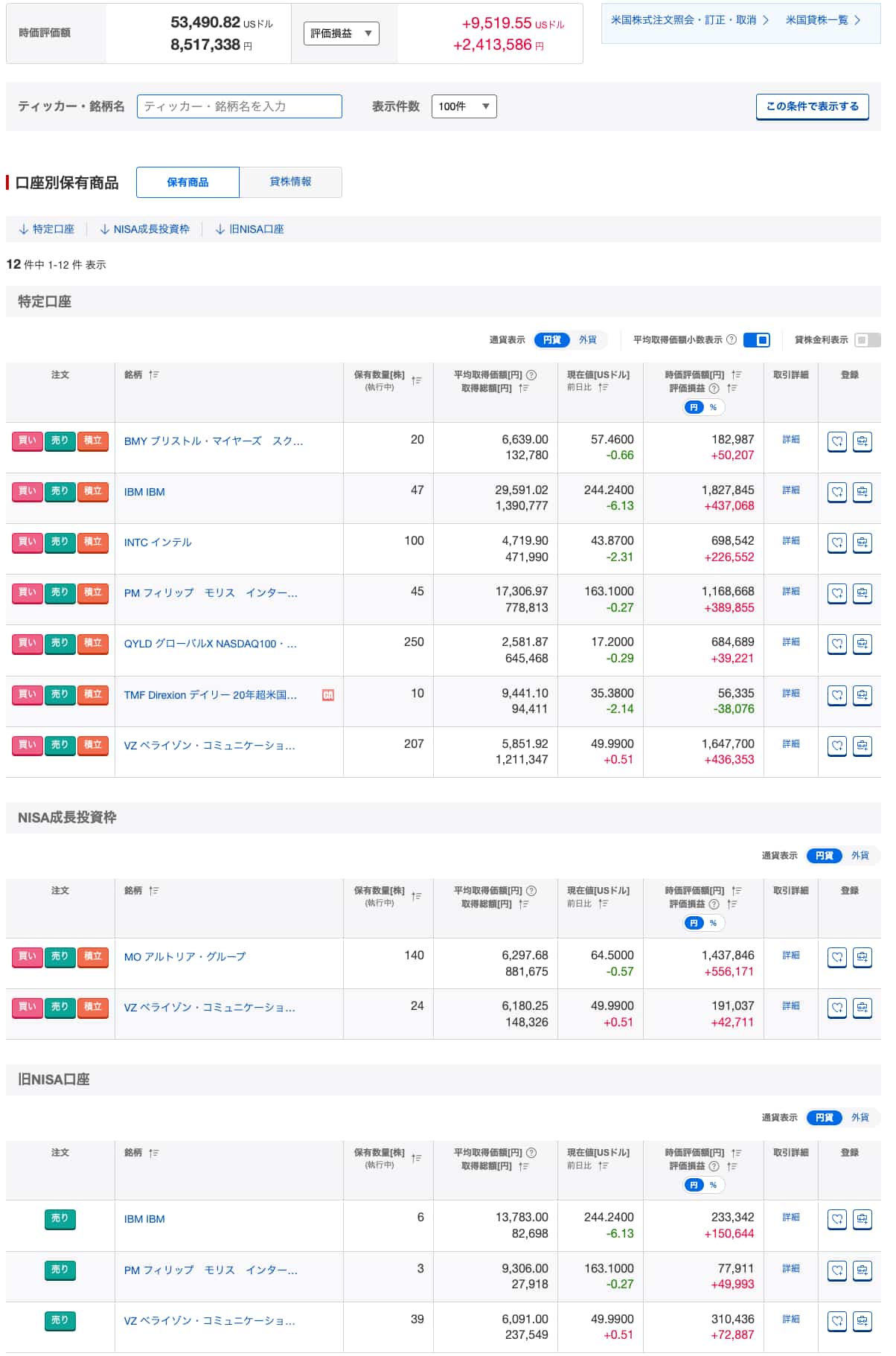Open the 評価損益 dropdown at top
The height and width of the screenshot is (1356, 896).
tap(341, 33)
